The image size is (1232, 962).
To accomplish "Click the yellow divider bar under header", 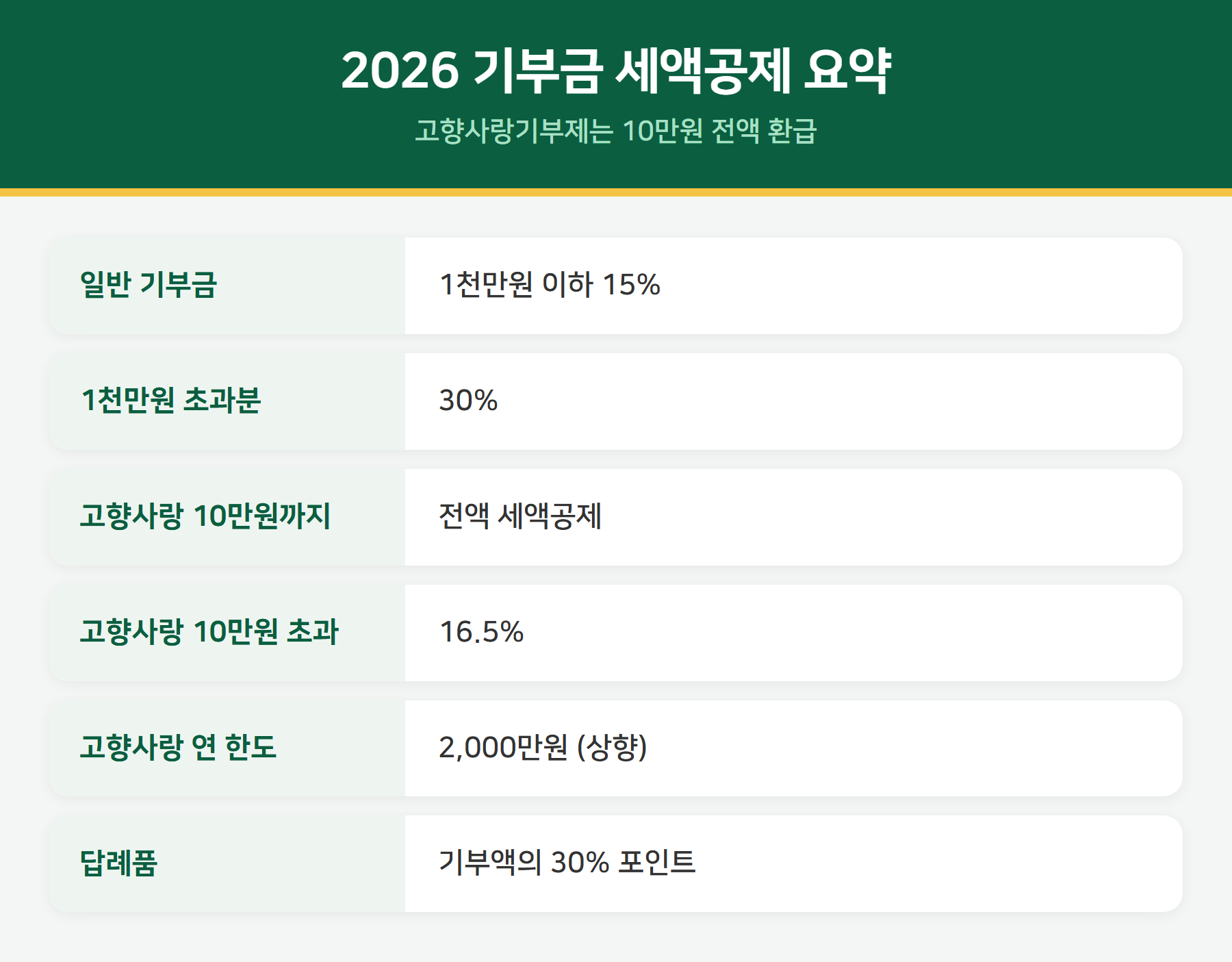I will (x=616, y=192).
